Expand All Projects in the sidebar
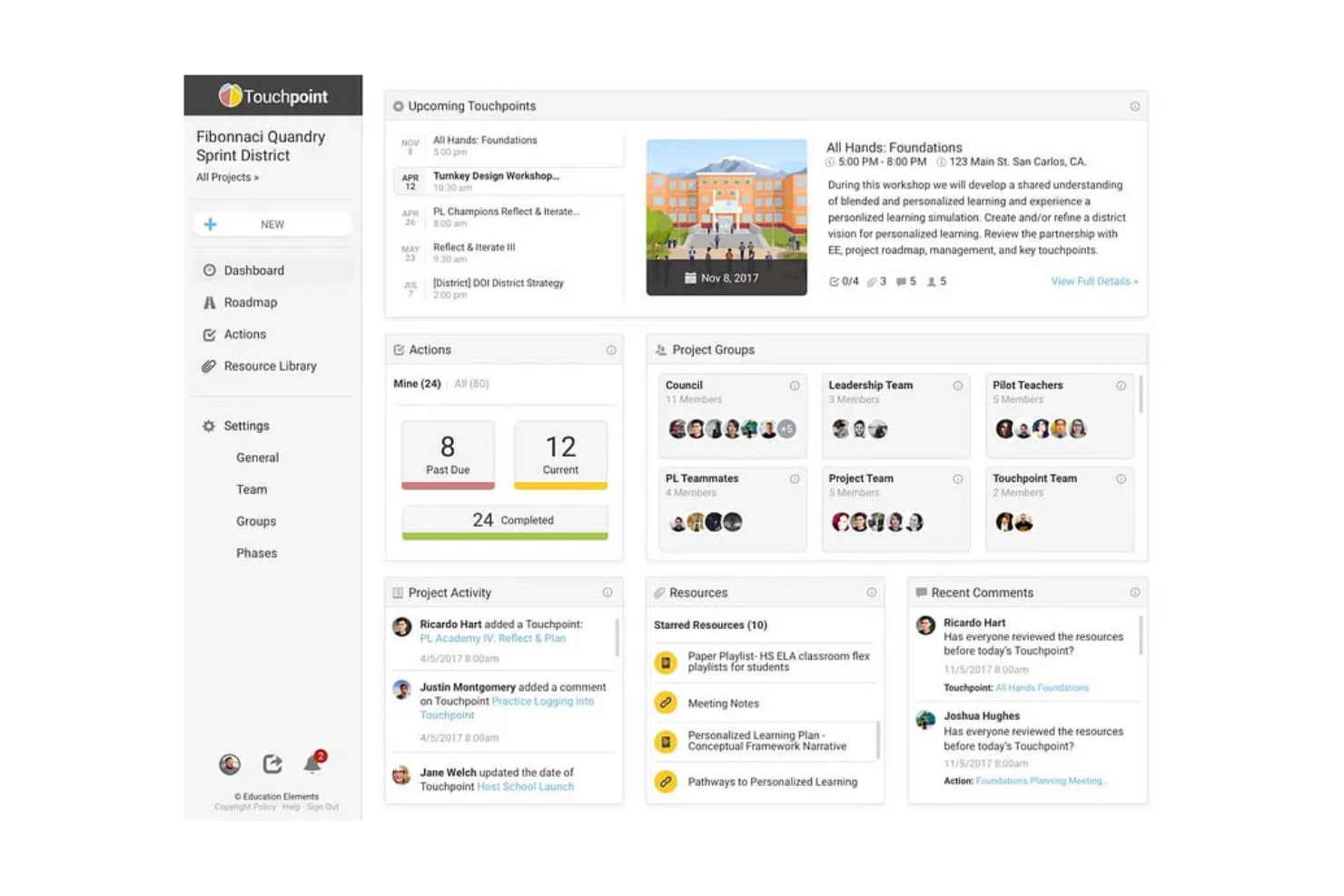 (226, 177)
